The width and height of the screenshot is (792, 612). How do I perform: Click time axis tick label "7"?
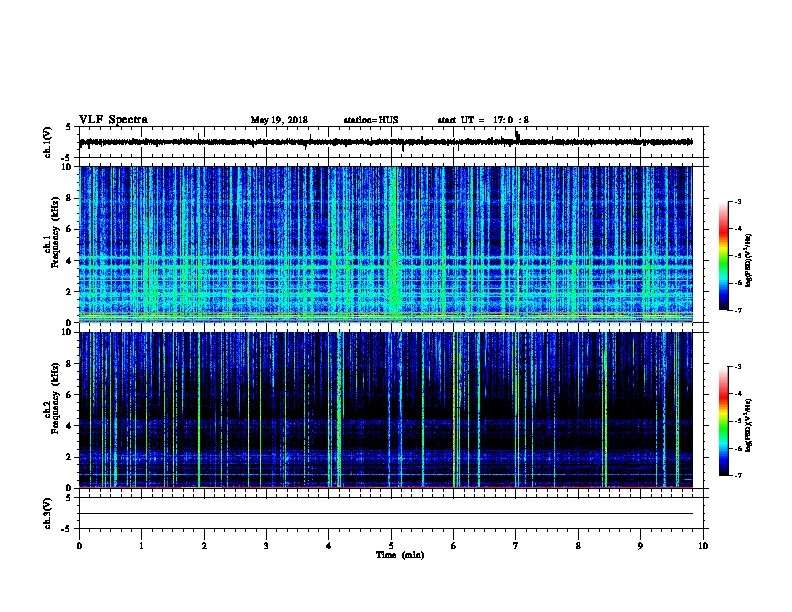tap(516, 546)
